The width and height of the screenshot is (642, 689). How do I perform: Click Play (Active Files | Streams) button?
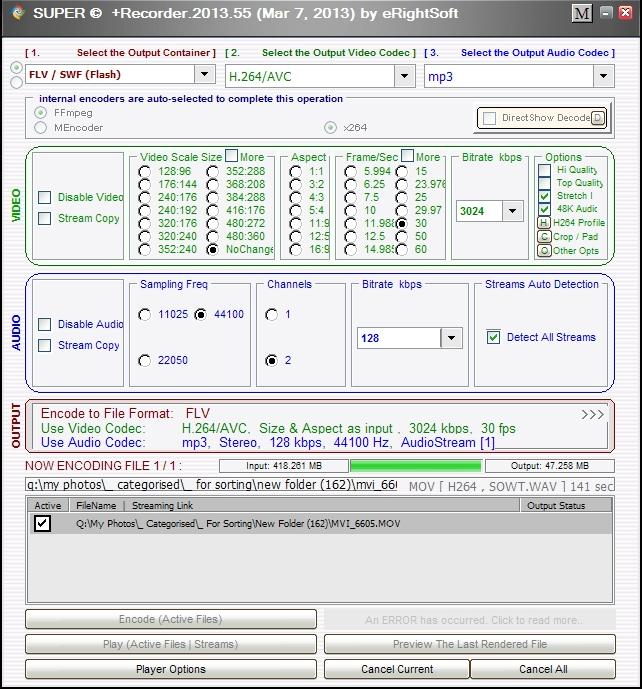pyautogui.click(x=170, y=644)
